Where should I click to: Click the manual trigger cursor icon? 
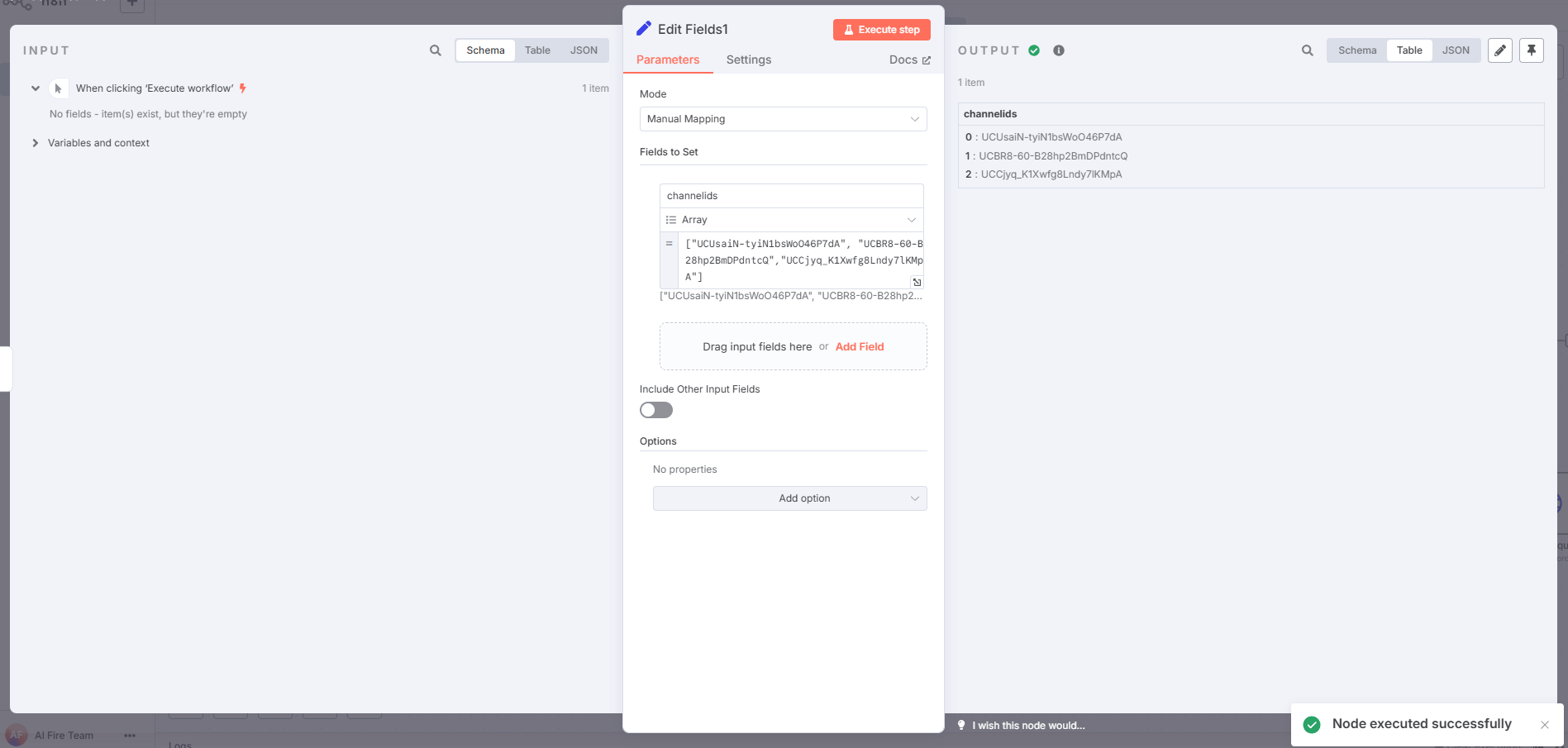point(58,88)
